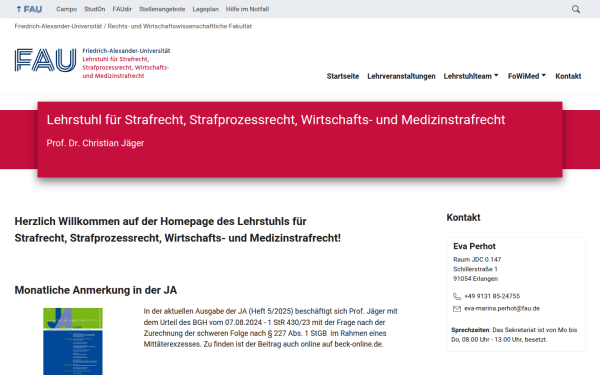Go to Startseite menu item
Image resolution: width=600 pixels, height=375 pixels.
tap(343, 76)
